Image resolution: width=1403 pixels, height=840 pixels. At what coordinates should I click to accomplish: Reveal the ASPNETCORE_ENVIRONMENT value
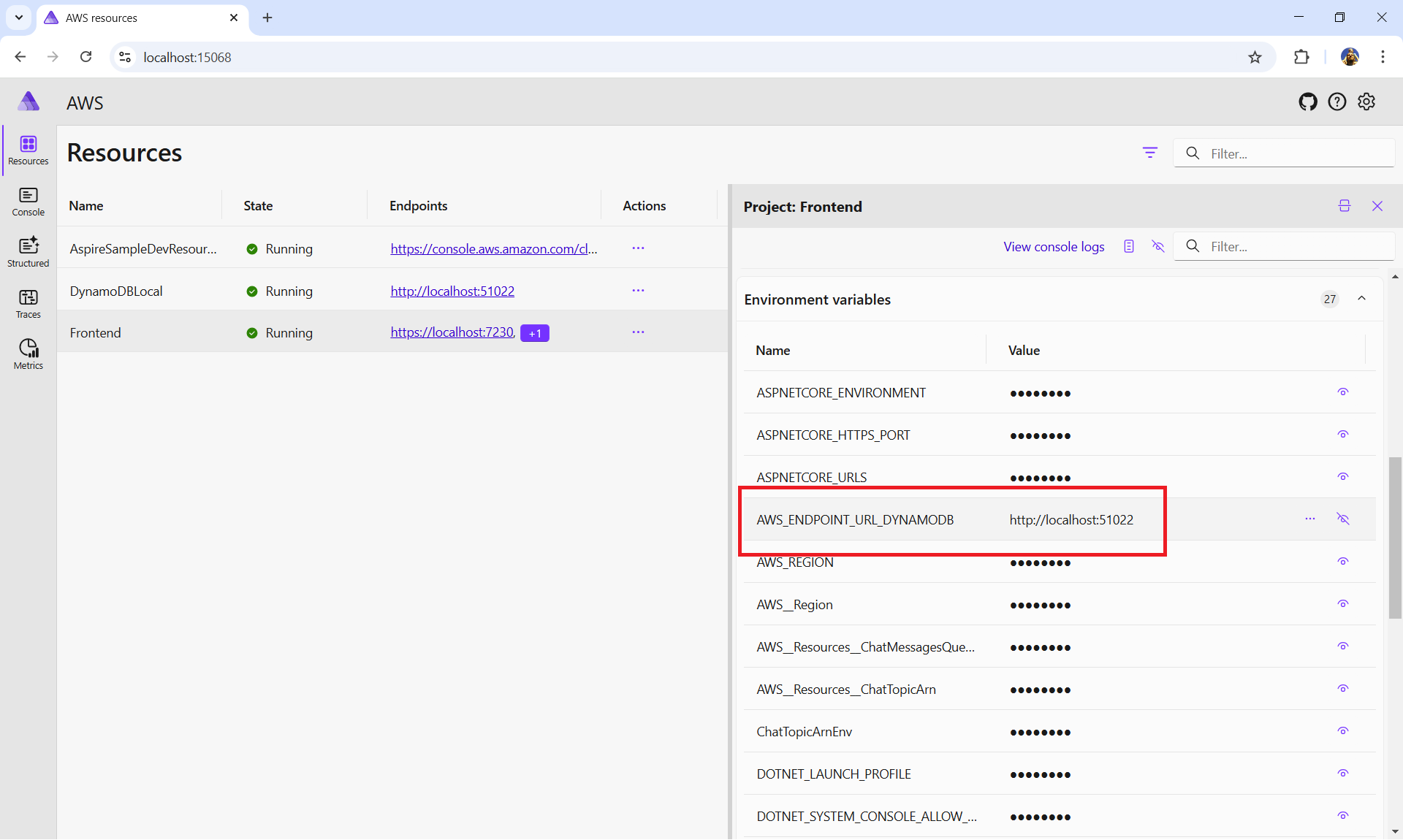(1342, 392)
